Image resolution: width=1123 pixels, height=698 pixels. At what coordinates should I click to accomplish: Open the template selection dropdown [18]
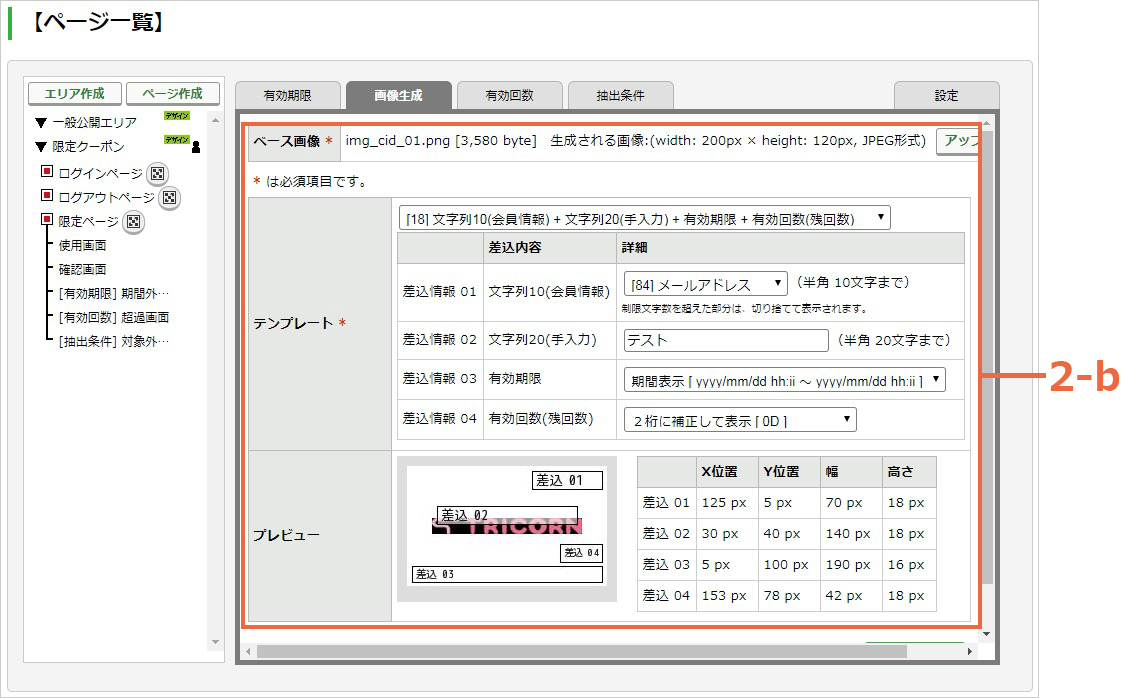click(x=644, y=218)
